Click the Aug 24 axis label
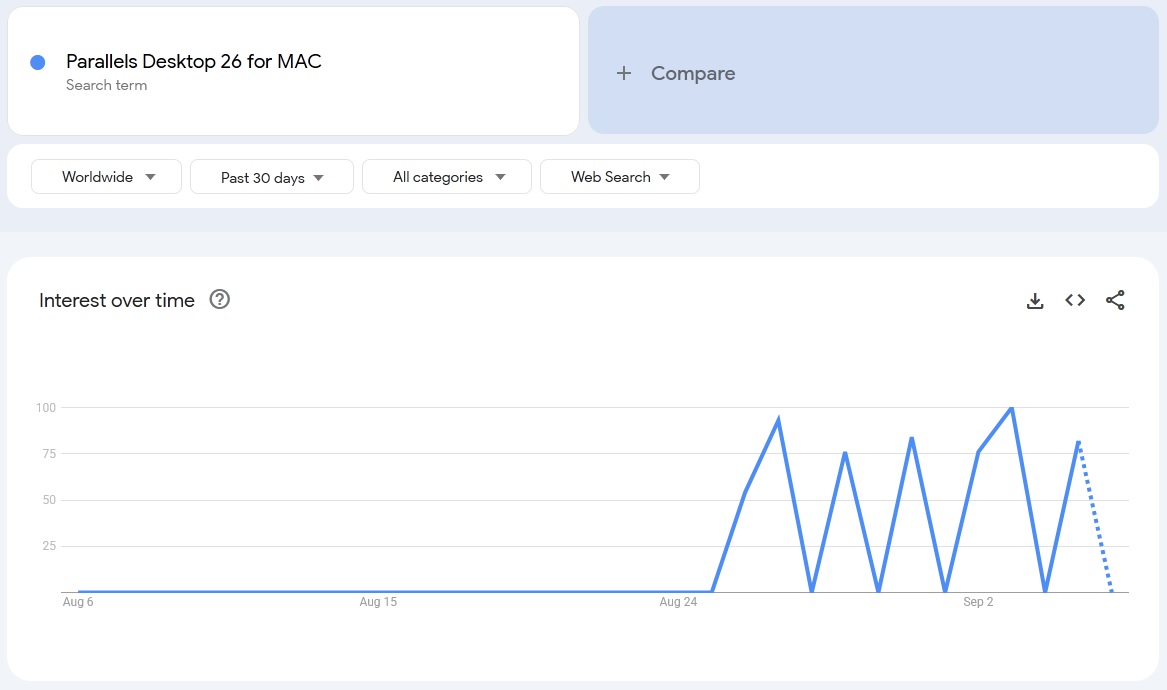This screenshot has height=690, width=1167. pyautogui.click(x=678, y=601)
